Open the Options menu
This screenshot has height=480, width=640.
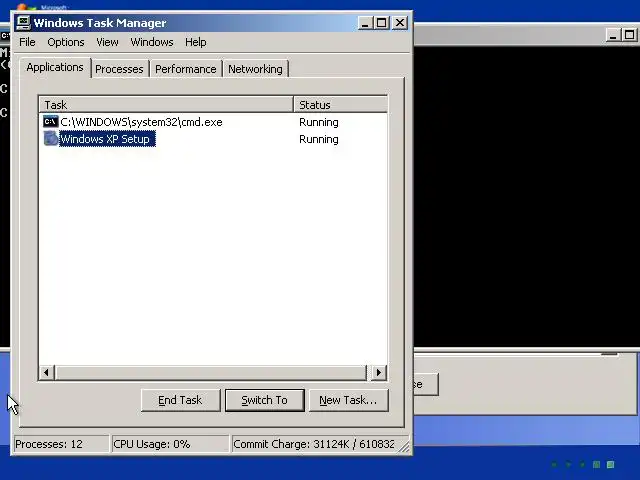pos(66,42)
